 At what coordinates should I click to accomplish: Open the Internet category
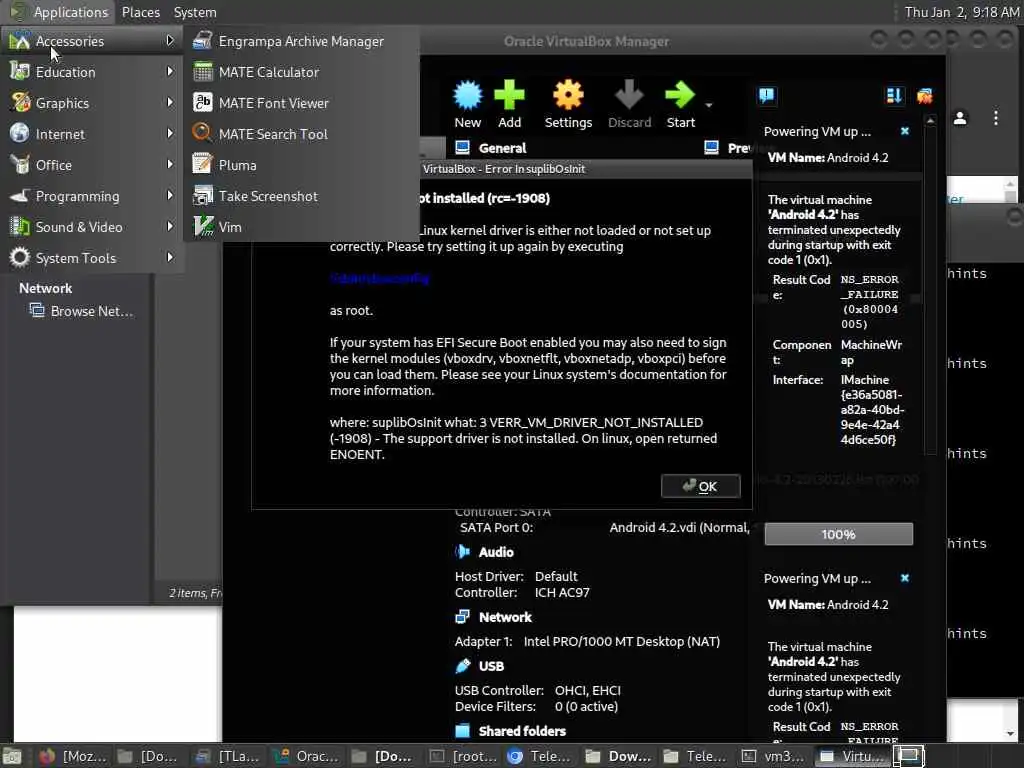pyautogui.click(x=91, y=134)
